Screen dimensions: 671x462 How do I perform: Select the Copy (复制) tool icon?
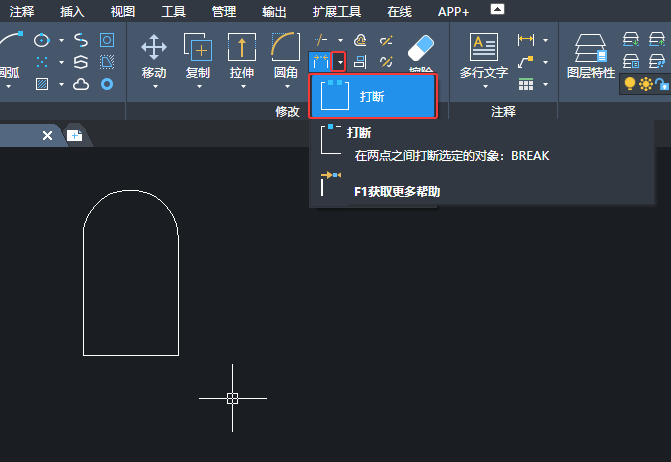tap(198, 47)
